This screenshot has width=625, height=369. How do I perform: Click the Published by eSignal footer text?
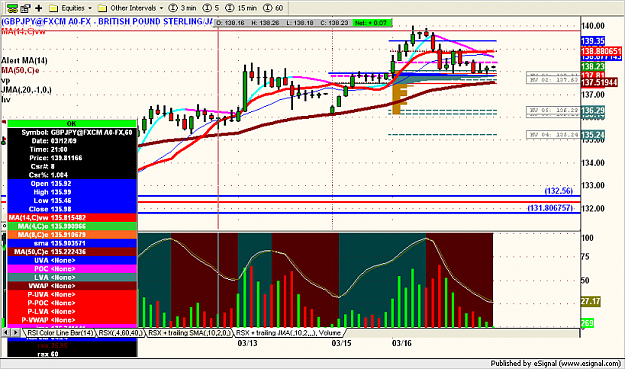[x=556, y=363]
